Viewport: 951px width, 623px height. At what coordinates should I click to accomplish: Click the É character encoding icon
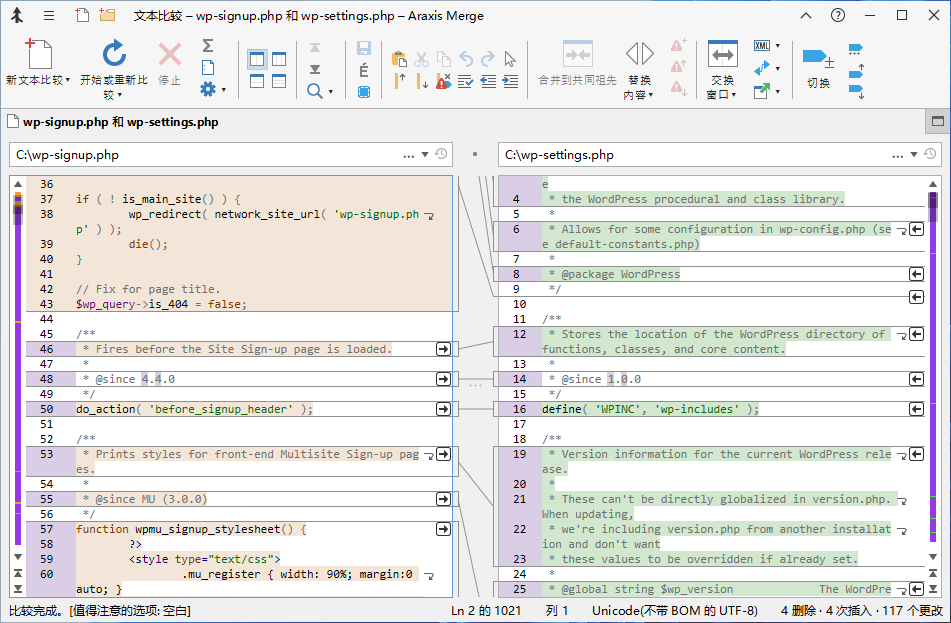coord(363,70)
